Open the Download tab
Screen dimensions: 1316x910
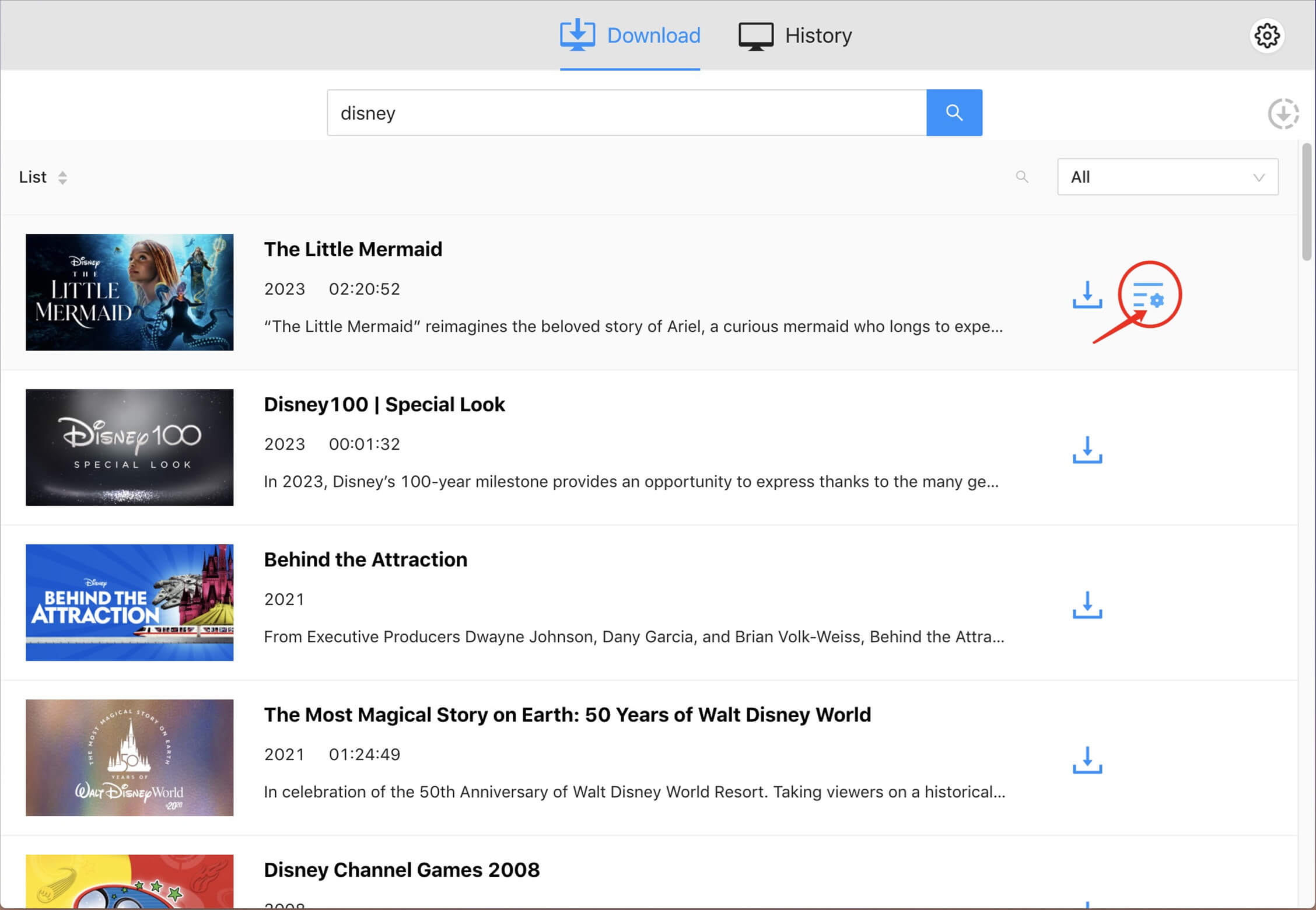pyautogui.click(x=630, y=35)
